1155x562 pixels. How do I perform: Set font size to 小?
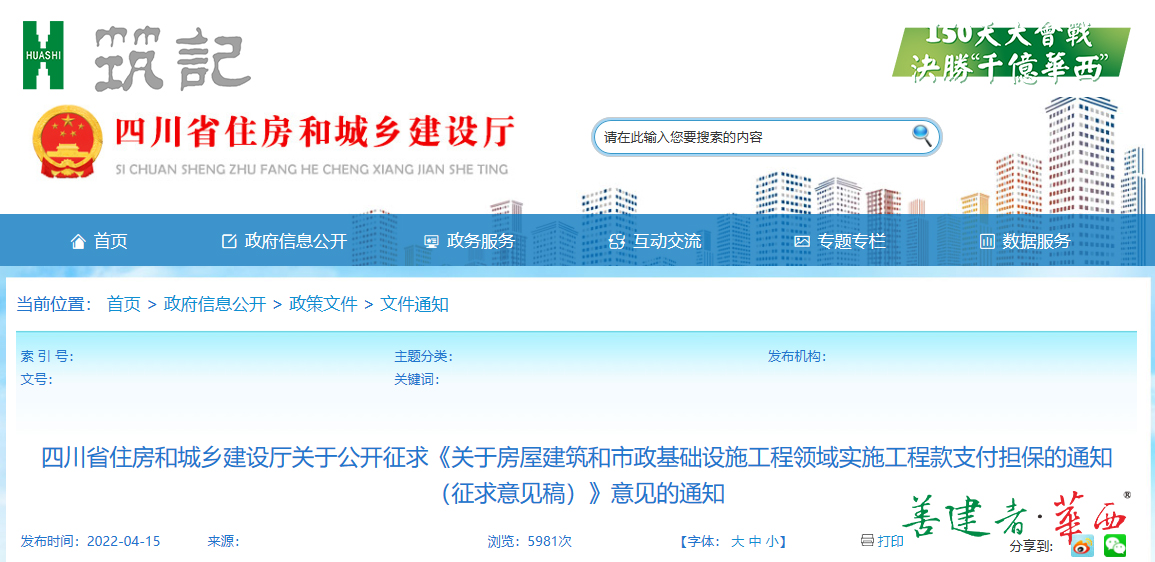(772, 541)
